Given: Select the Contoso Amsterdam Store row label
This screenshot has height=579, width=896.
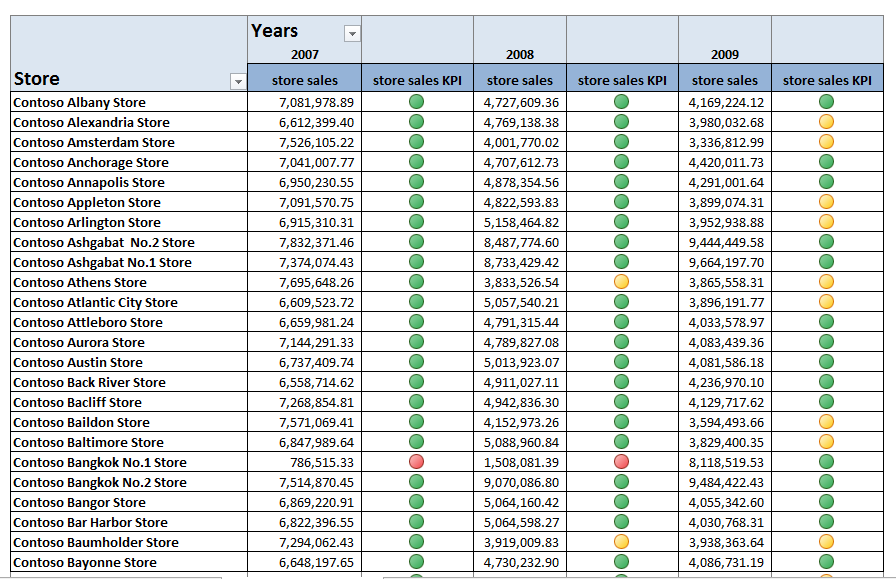Looking at the screenshot, I should (x=129, y=142).
